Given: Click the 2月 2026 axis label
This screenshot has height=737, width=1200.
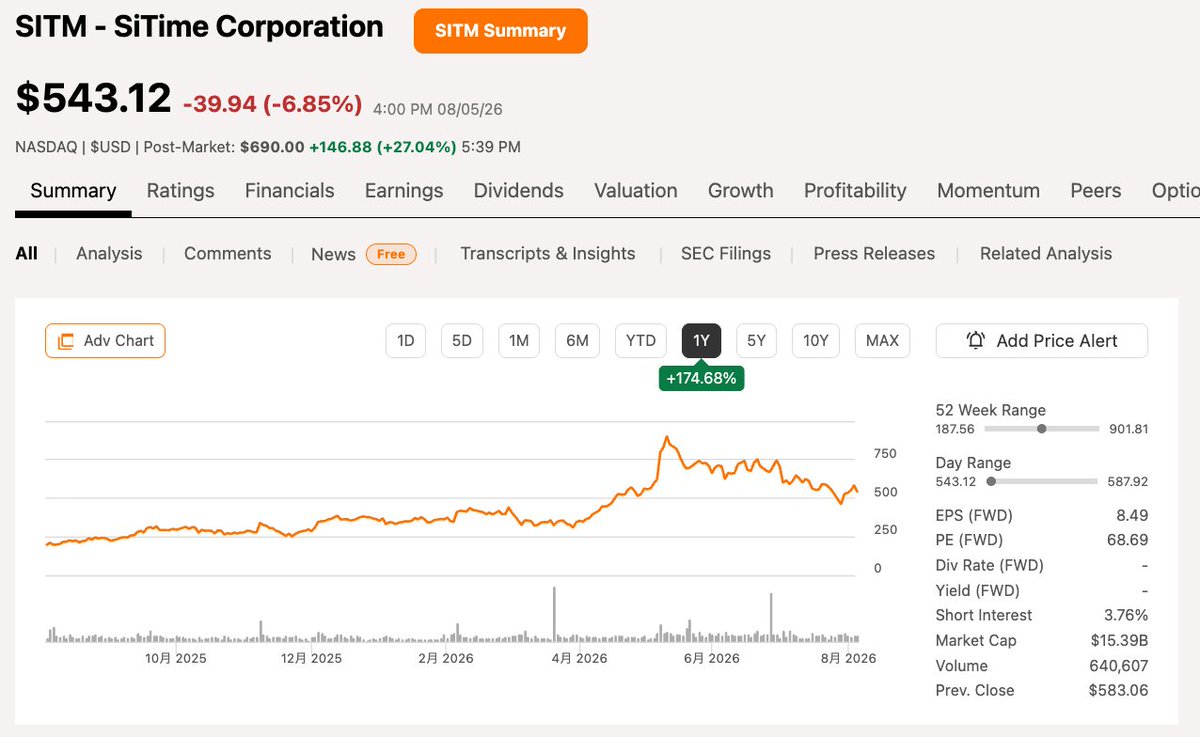Looking at the screenshot, I should pyautogui.click(x=445, y=658).
